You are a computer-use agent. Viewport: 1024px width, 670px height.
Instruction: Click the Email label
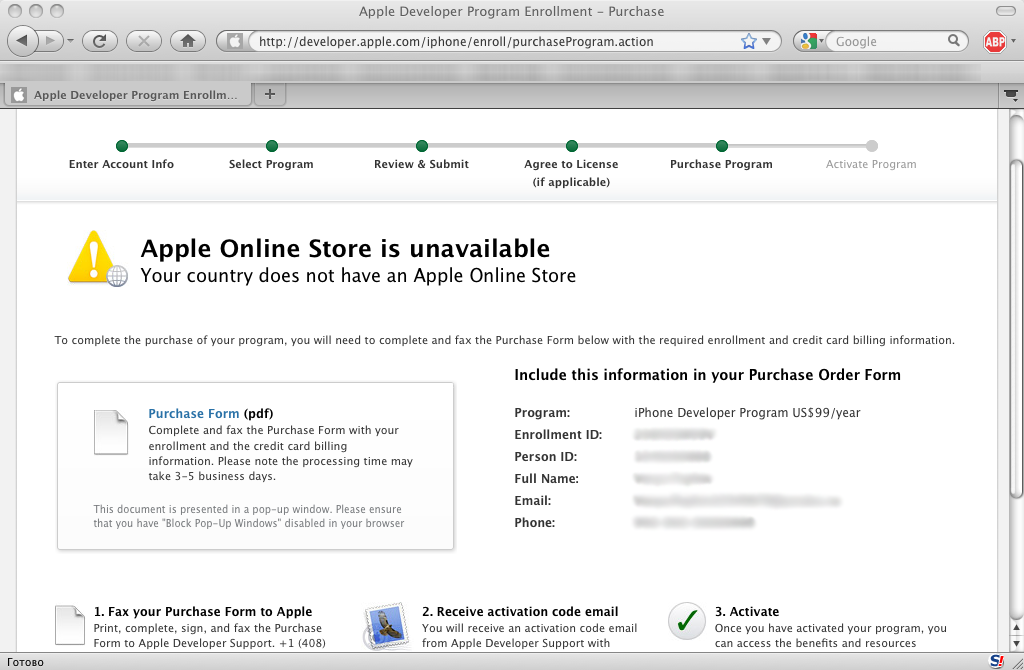pyautogui.click(x=532, y=500)
